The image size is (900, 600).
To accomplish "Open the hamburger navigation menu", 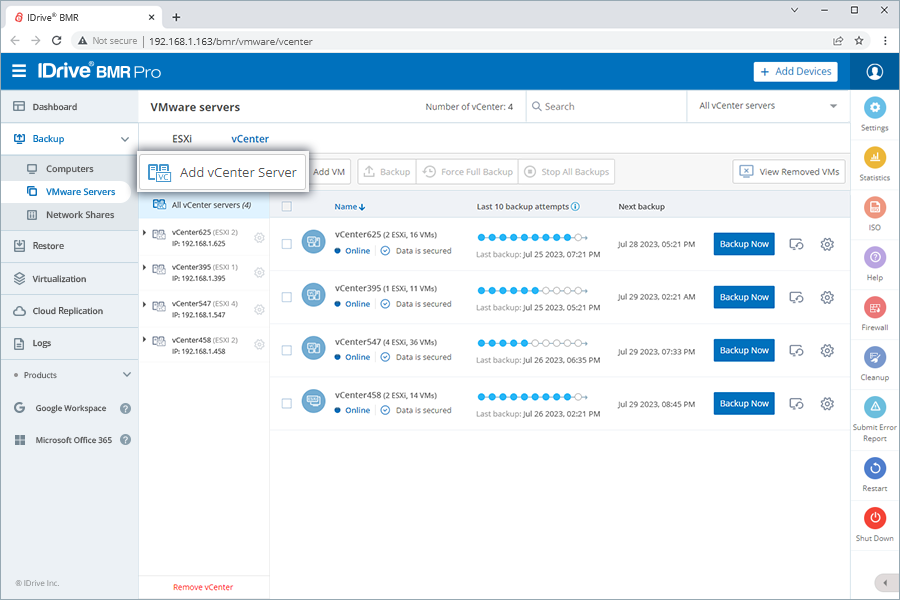I will (19, 71).
